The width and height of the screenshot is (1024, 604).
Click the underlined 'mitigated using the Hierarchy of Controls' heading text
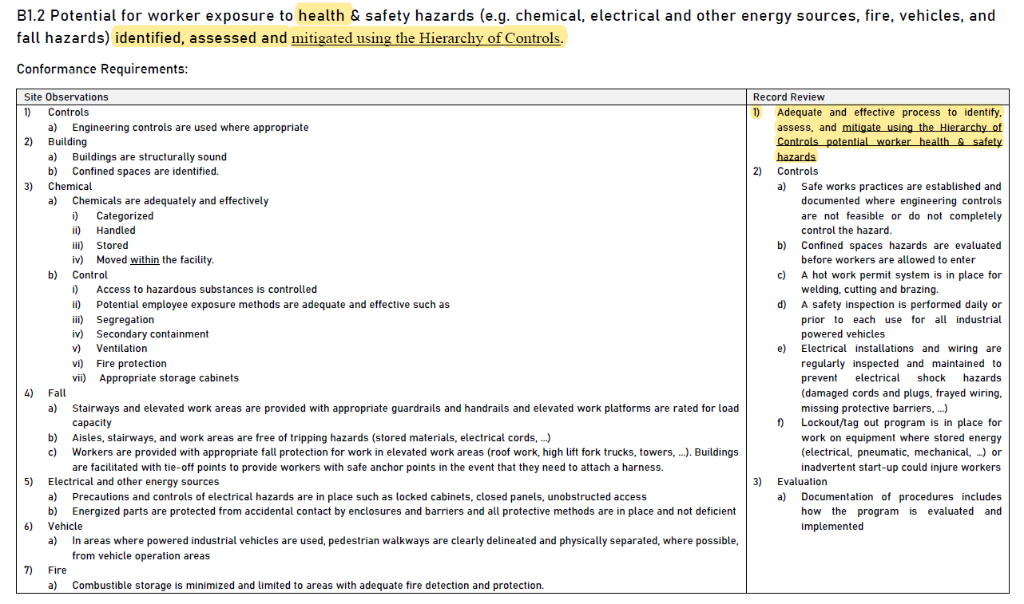(427, 38)
